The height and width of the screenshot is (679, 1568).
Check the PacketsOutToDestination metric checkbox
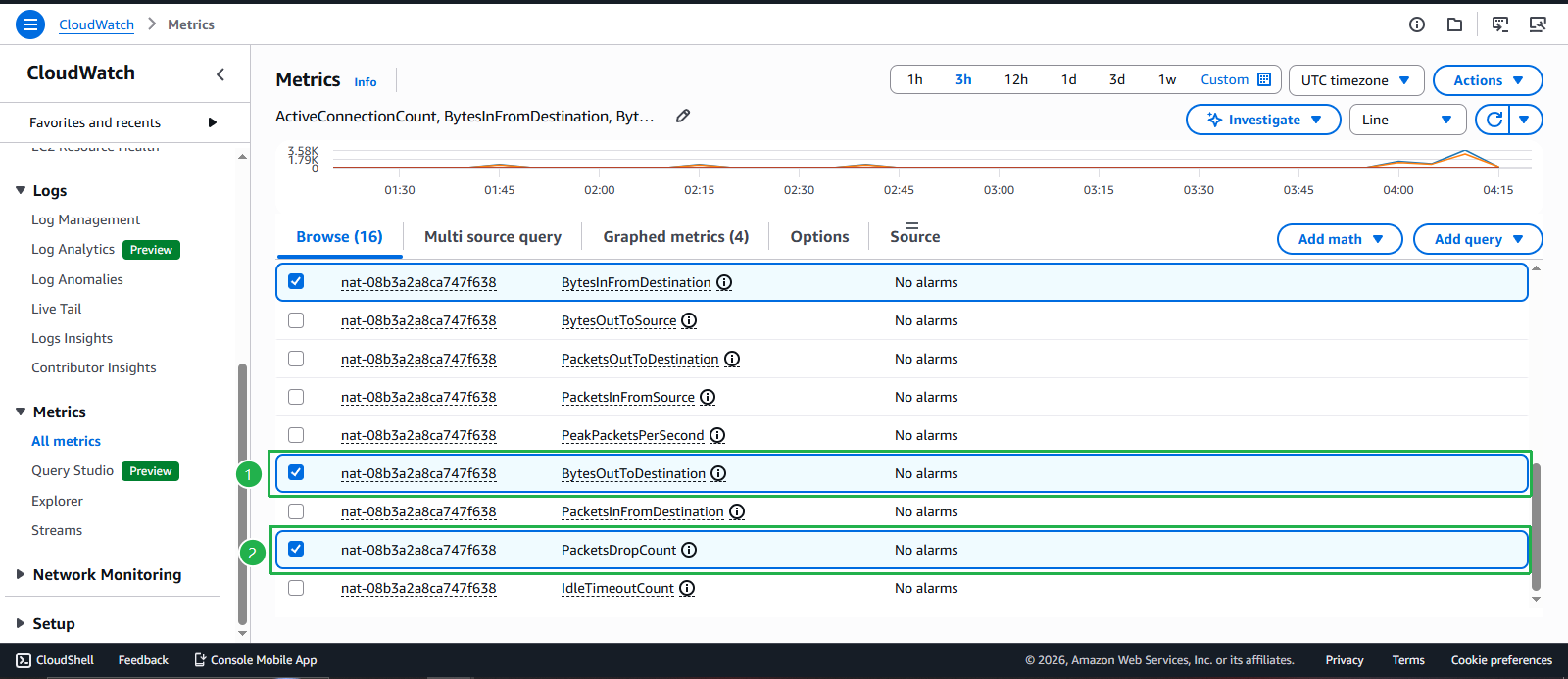[296, 359]
